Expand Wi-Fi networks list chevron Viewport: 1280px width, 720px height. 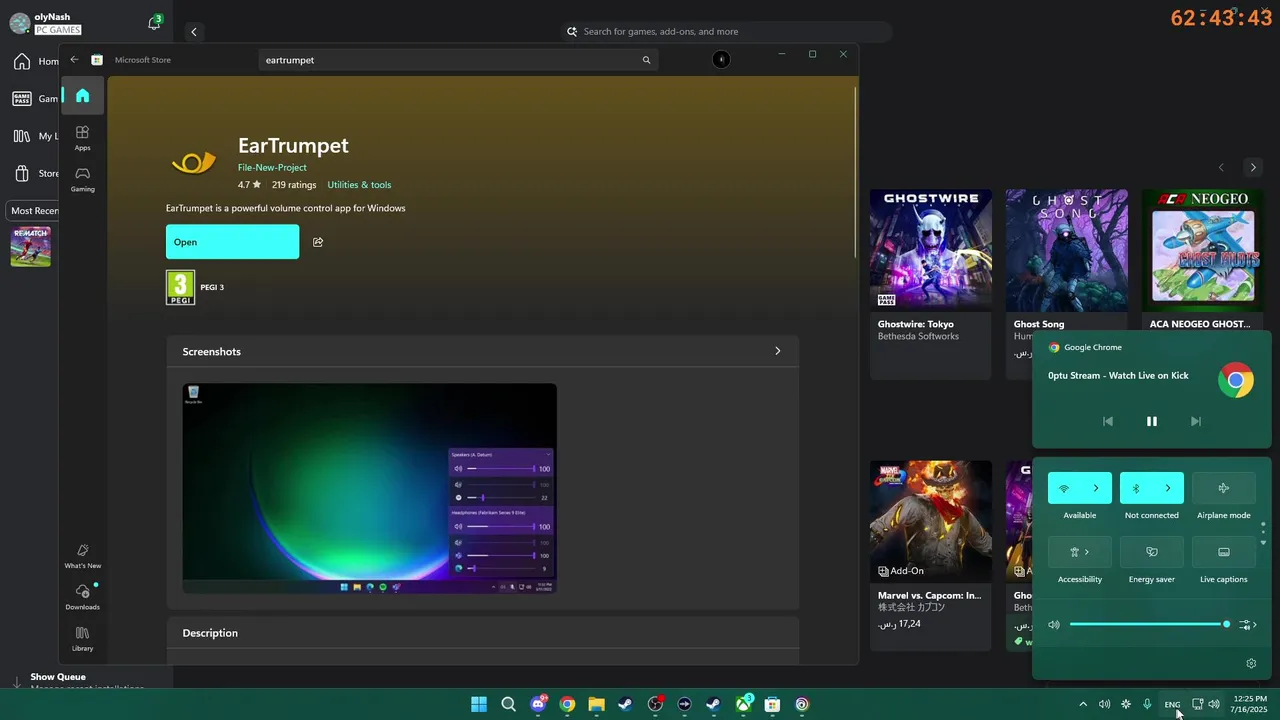[x=1096, y=488]
